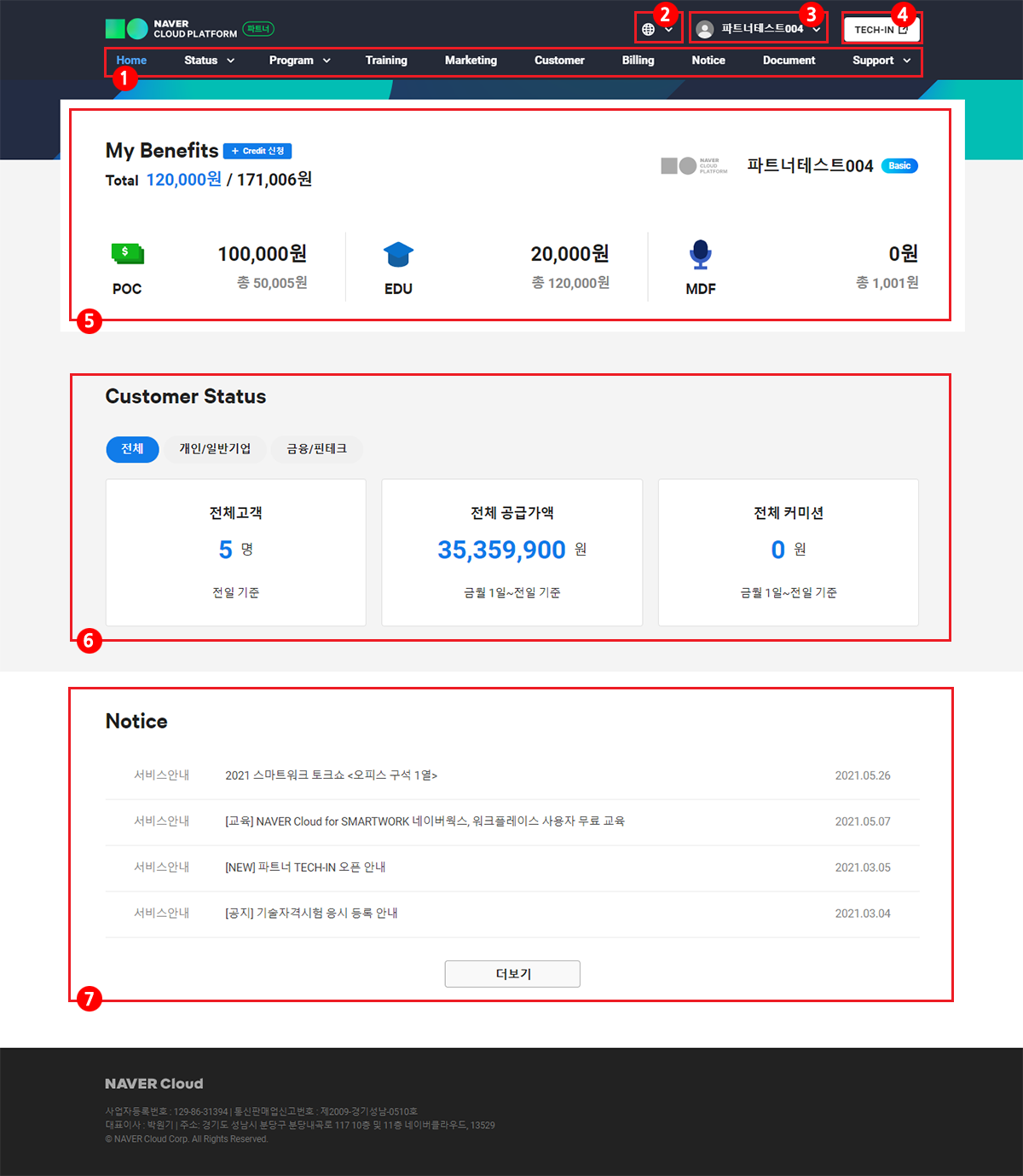This screenshot has width=1023, height=1176.
Task: Click the user avatar icon
Action: coord(705,29)
